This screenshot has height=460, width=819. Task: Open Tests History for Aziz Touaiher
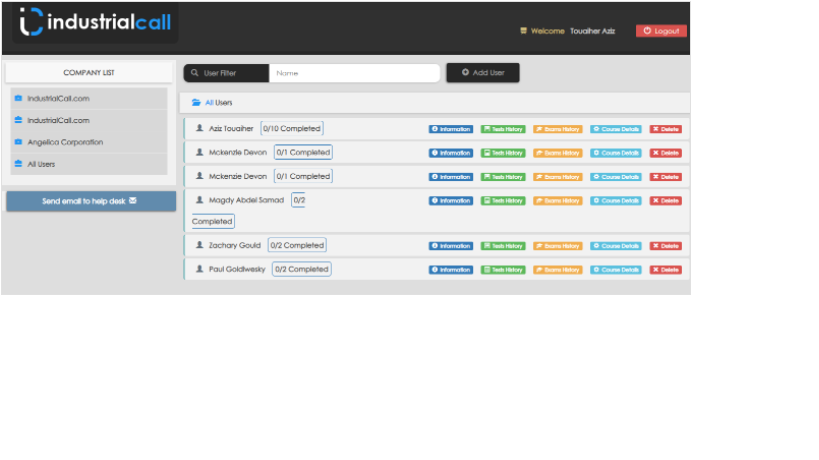pyautogui.click(x=503, y=129)
